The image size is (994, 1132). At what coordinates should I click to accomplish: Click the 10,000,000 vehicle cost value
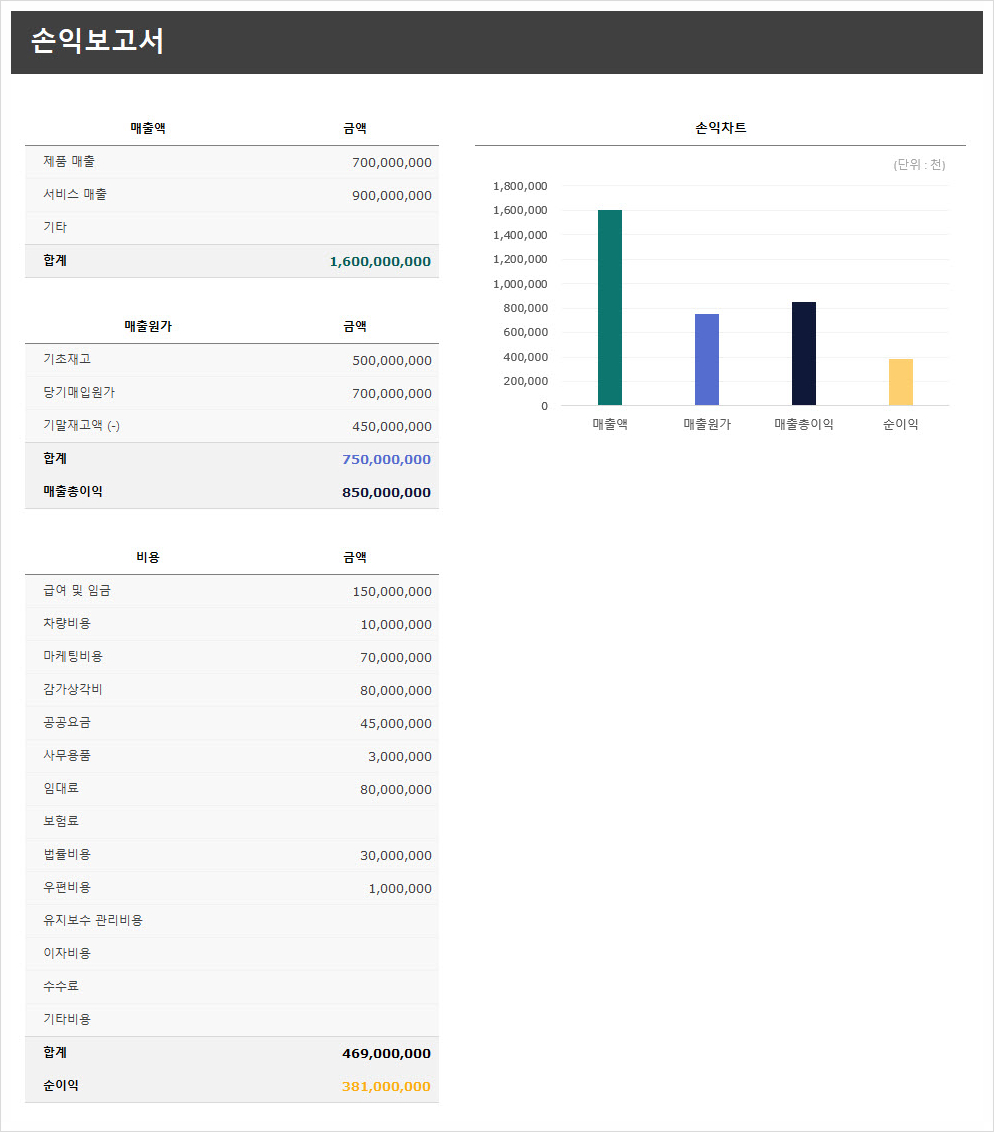coord(396,624)
